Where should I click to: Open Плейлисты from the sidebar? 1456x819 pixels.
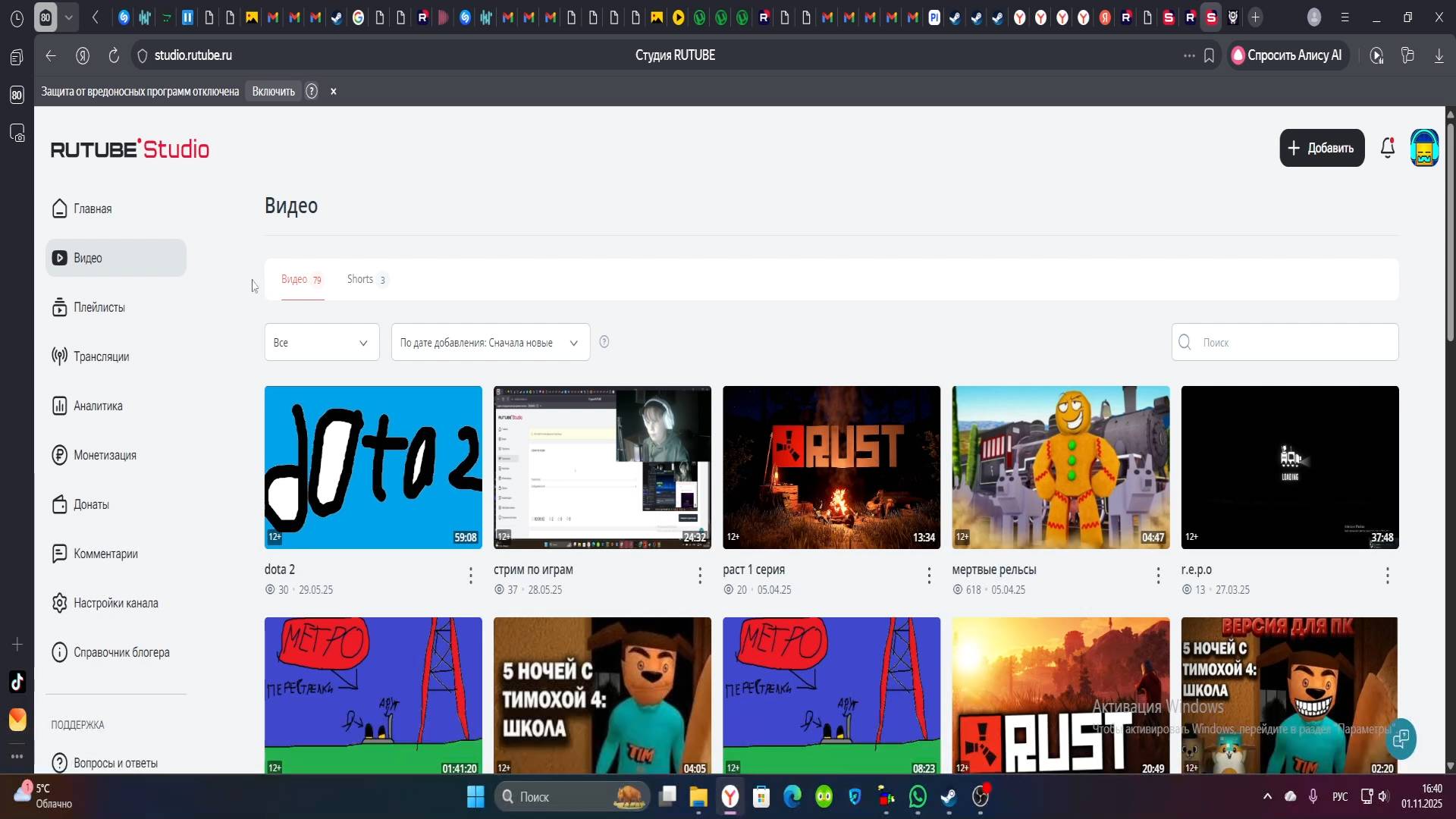(x=99, y=307)
